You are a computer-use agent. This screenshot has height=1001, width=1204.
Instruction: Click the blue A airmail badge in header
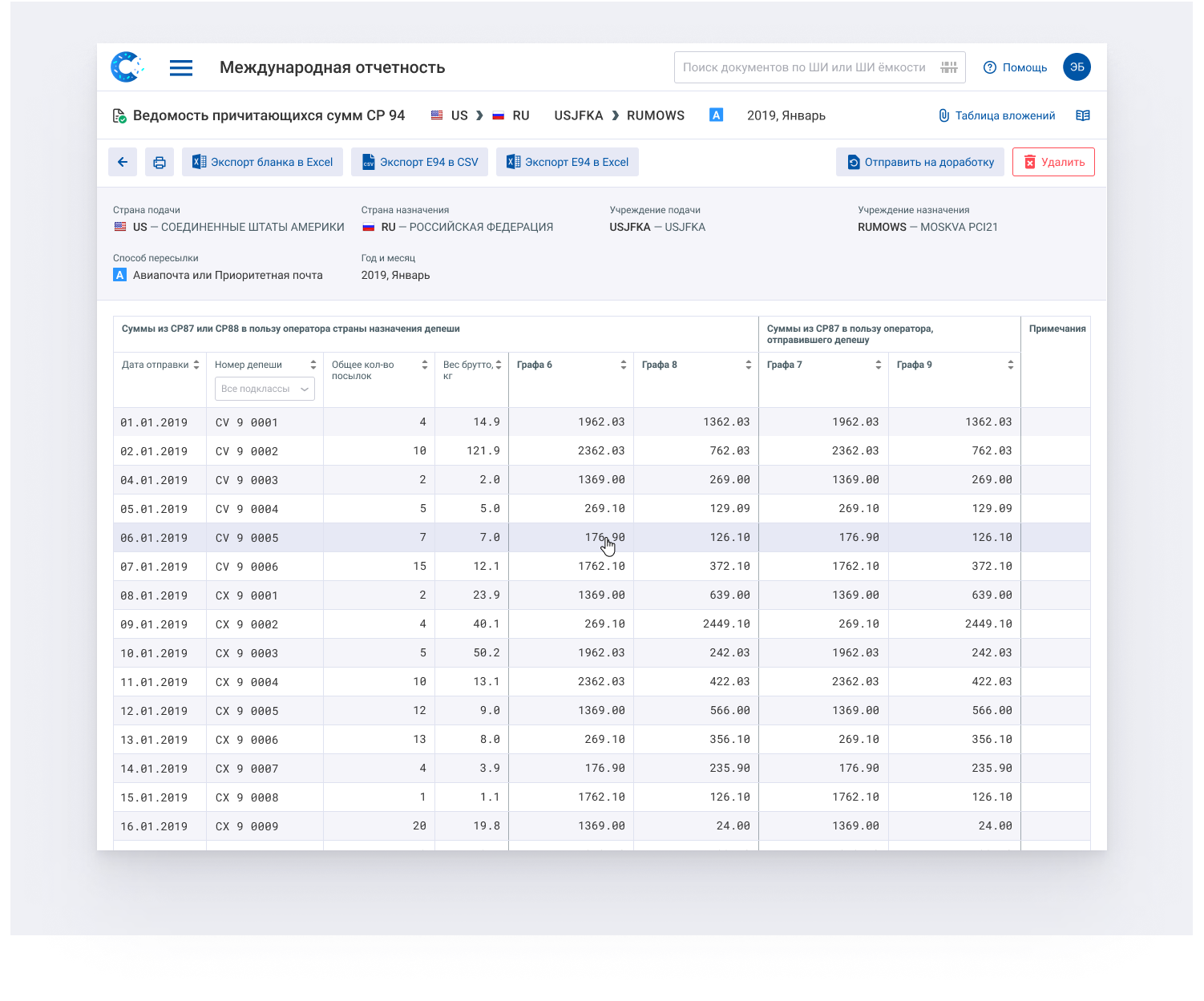(717, 115)
